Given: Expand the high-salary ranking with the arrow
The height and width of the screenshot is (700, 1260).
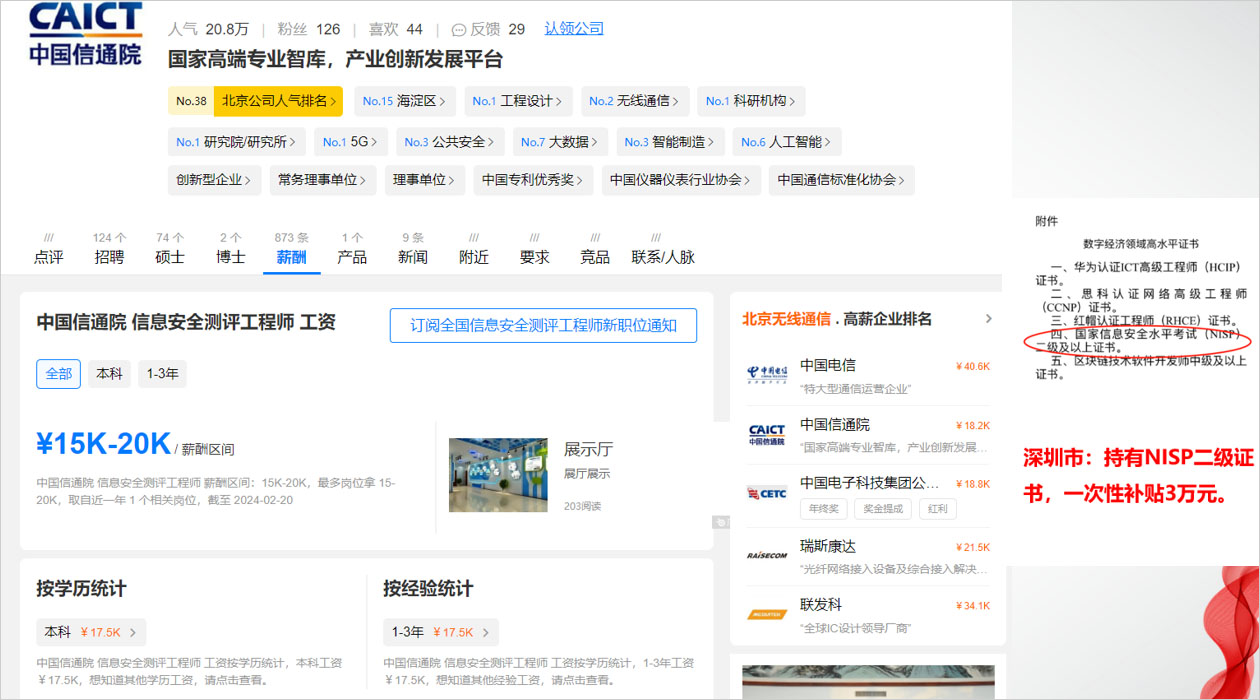Looking at the screenshot, I should [988, 319].
